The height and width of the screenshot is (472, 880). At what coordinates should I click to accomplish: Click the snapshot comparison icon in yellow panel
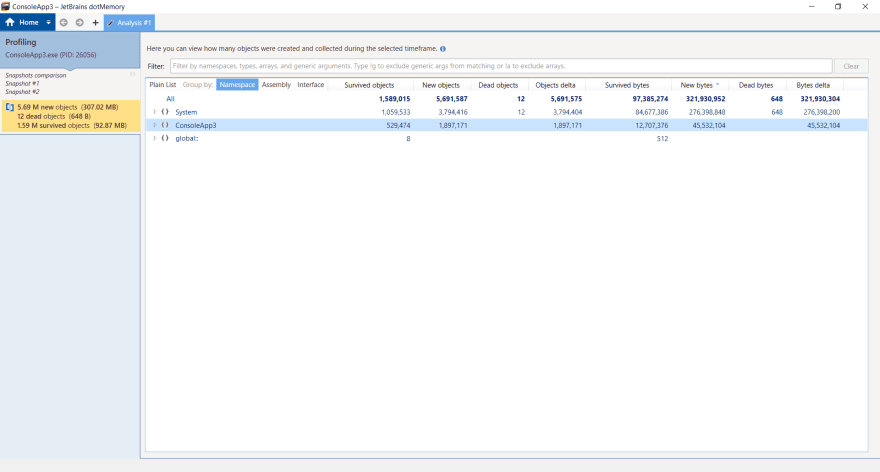coord(10,107)
